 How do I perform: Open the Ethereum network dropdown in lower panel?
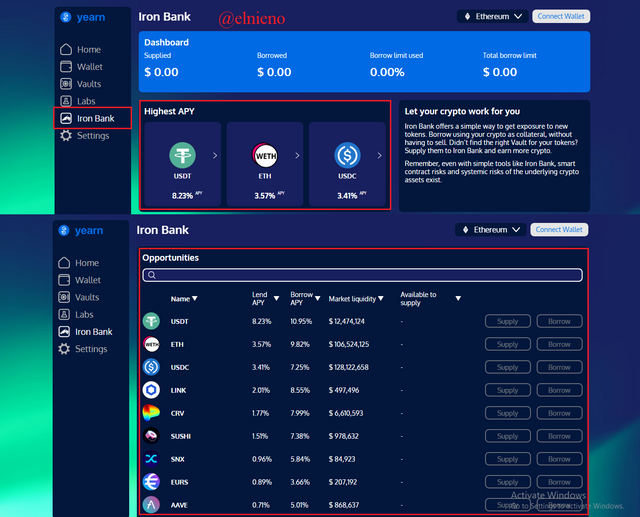491,230
